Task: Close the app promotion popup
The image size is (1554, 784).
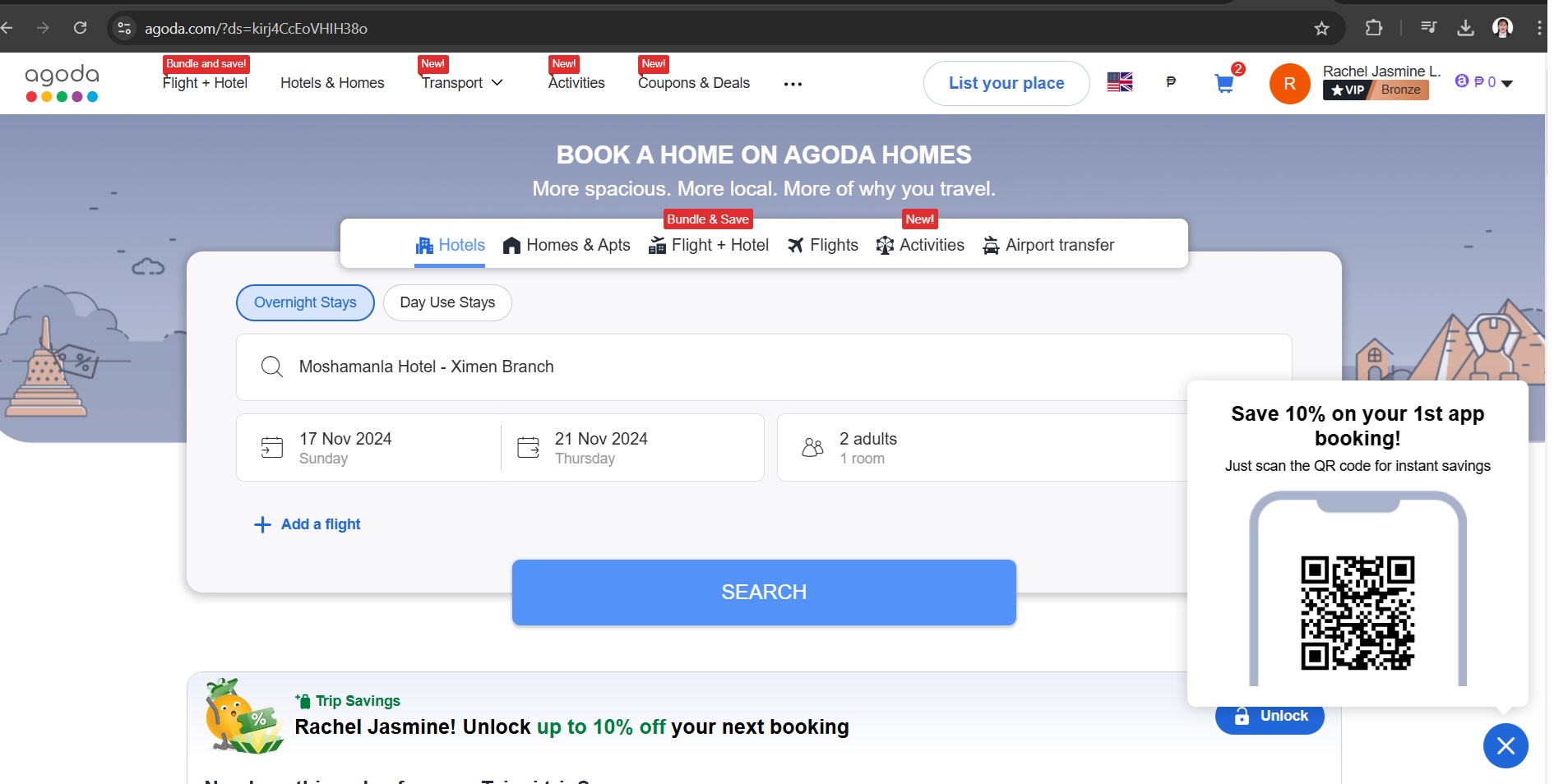Action: coord(1505,745)
